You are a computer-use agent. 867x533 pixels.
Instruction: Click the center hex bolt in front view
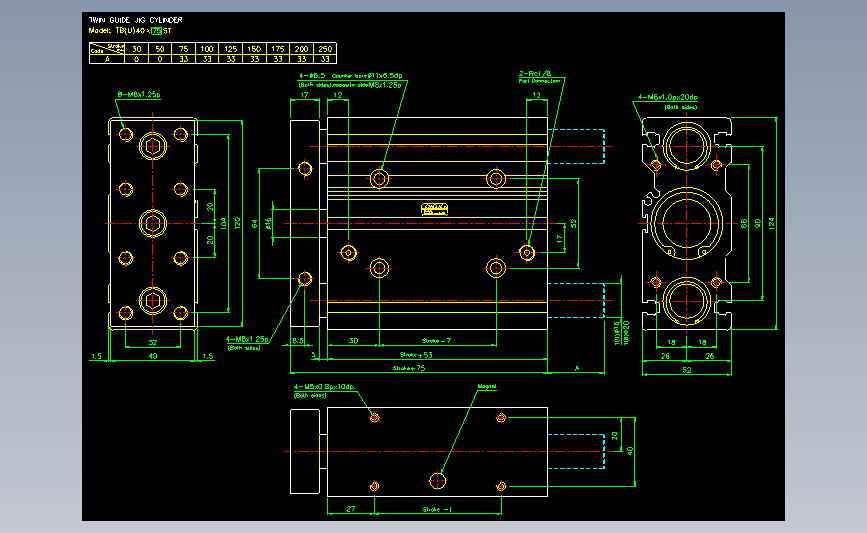pos(153,223)
